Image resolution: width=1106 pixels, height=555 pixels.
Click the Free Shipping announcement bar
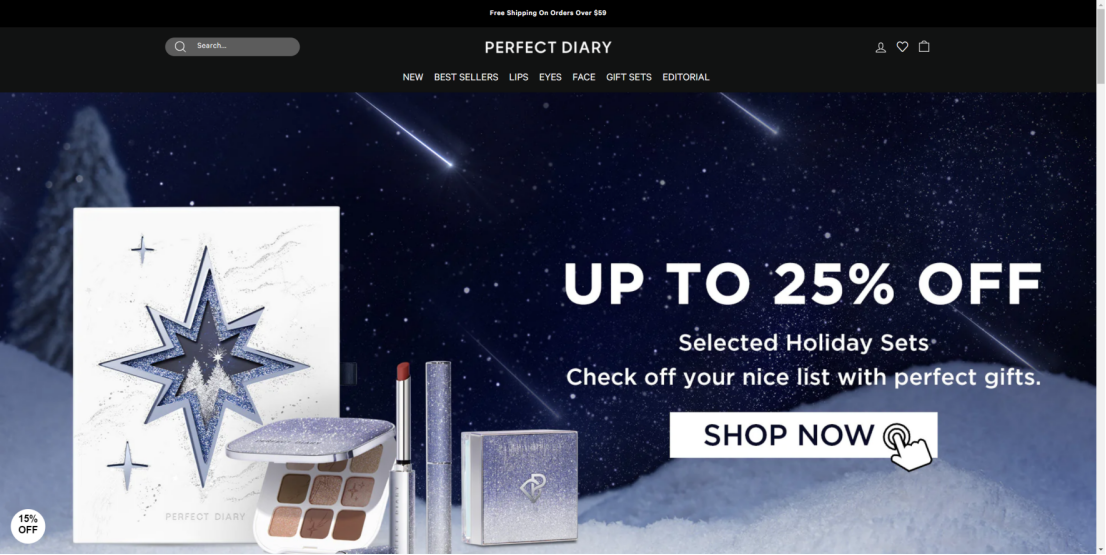[x=548, y=13]
